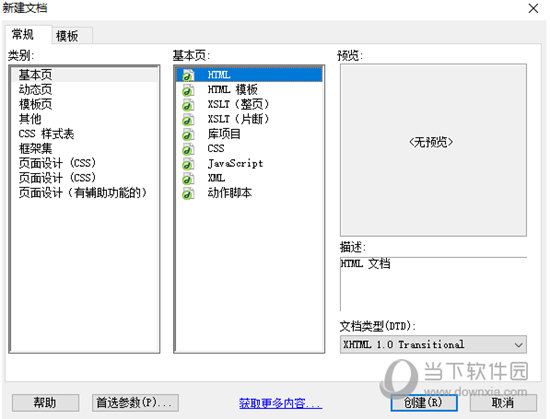Select the XML label in list
The image size is (550, 419).
click(216, 178)
